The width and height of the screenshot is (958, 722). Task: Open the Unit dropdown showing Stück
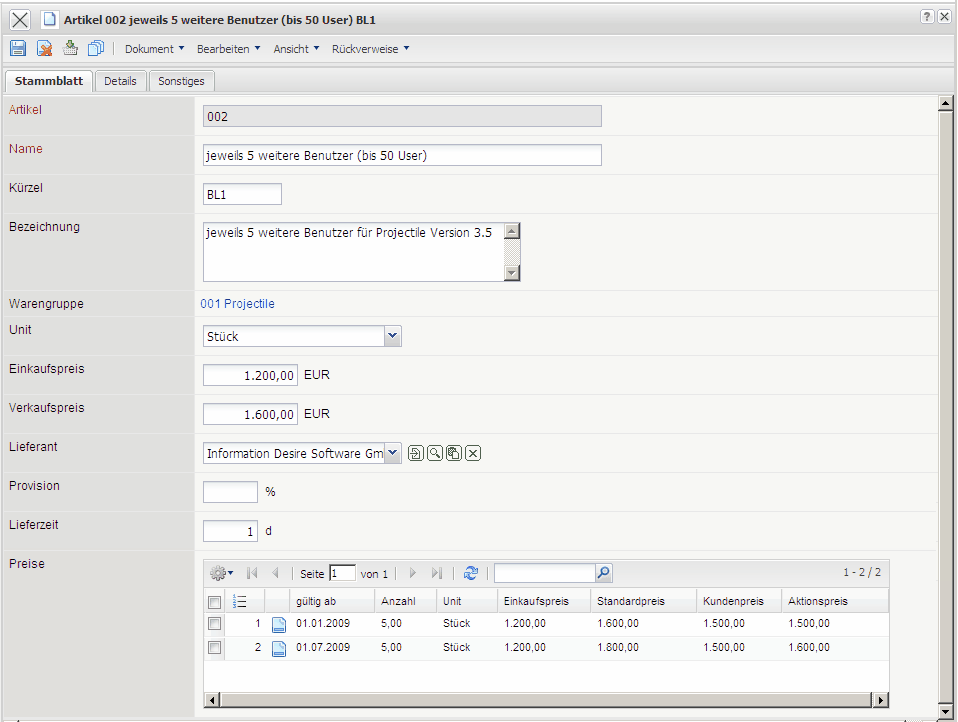[393, 337]
